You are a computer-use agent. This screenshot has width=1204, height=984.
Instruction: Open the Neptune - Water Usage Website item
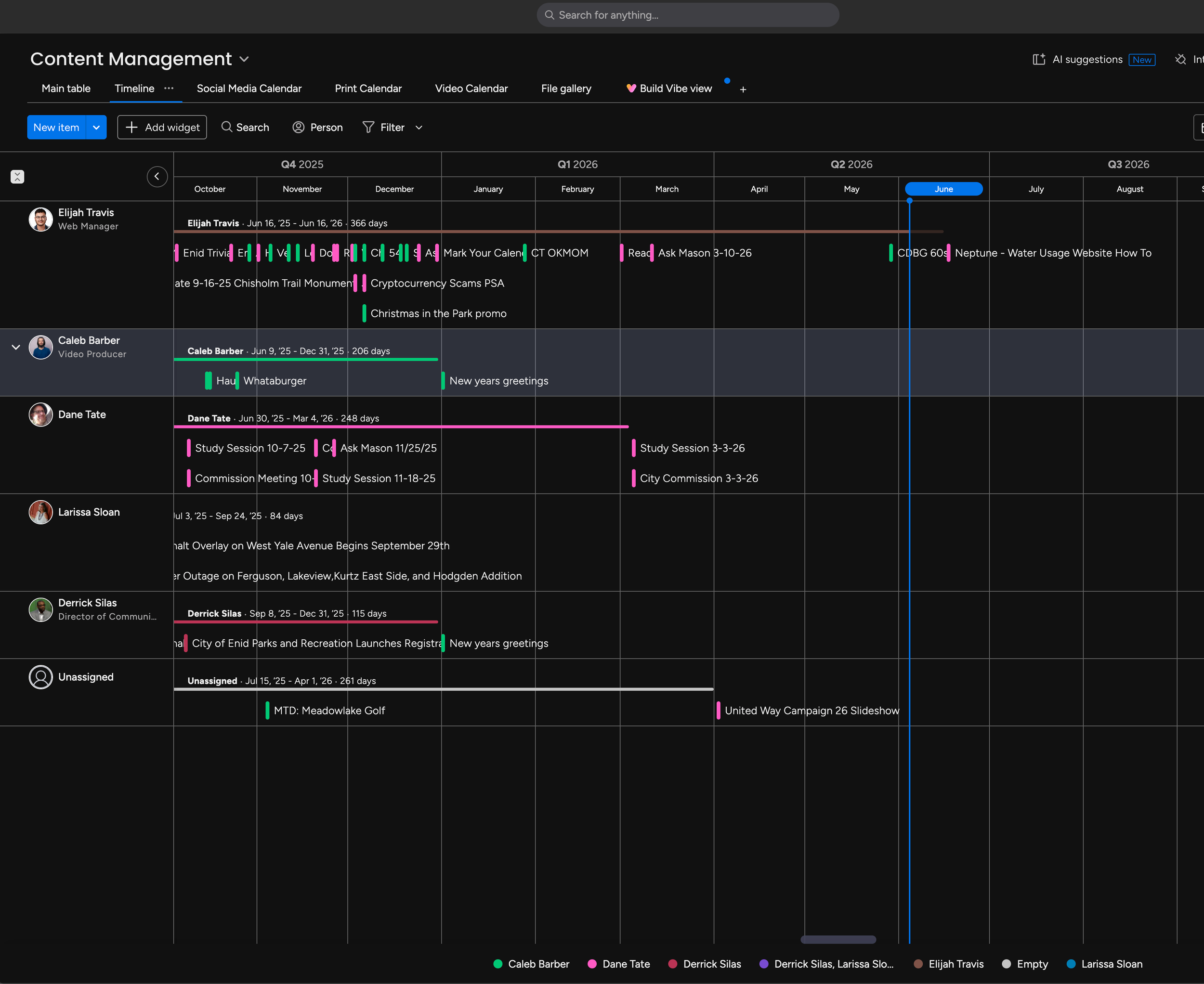1049,253
